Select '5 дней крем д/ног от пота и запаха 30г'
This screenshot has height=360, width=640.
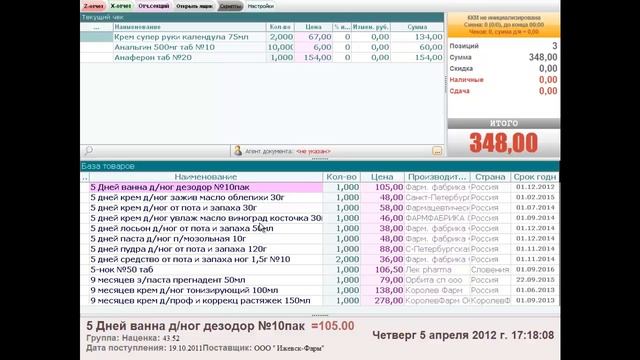tap(320, 208)
